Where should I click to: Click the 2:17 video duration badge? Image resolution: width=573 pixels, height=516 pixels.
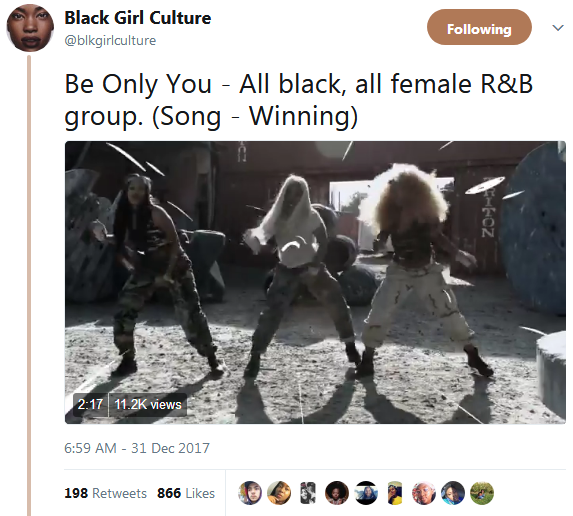[x=91, y=405]
